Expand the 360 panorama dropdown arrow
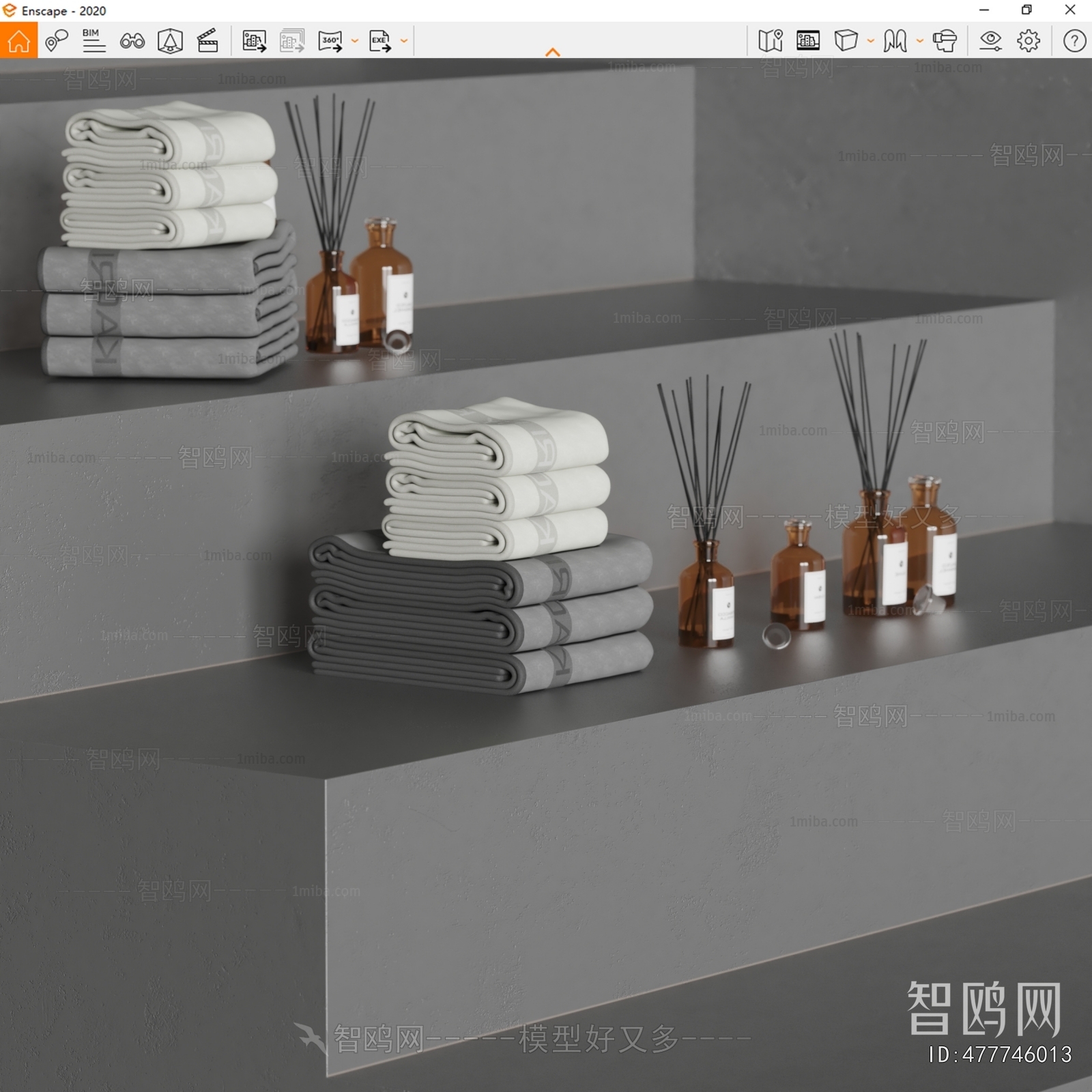The image size is (1092, 1092). (x=354, y=41)
